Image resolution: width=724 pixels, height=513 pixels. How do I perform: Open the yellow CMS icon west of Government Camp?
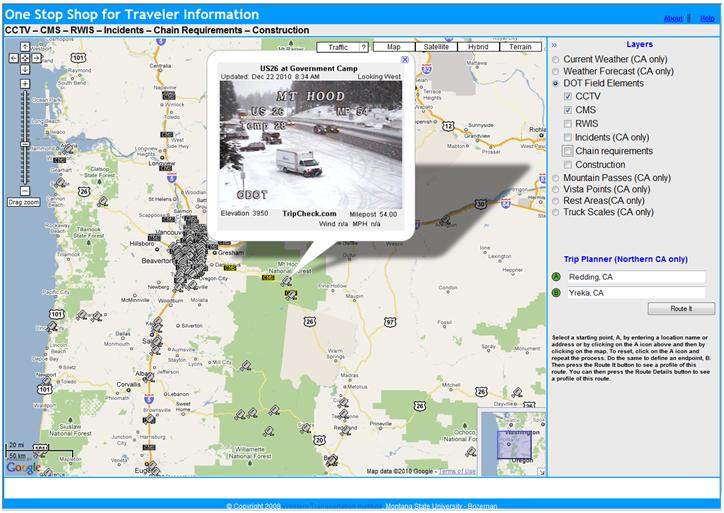pyautogui.click(x=268, y=278)
